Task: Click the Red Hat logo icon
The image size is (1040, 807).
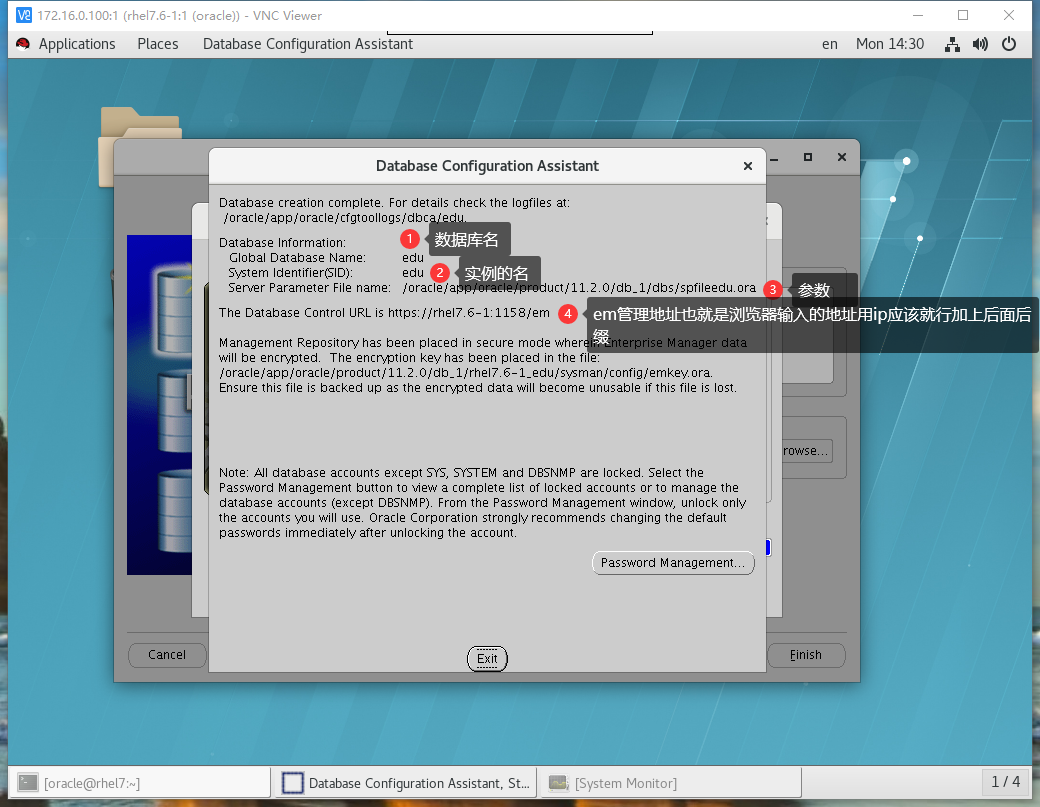Action: coord(23,44)
